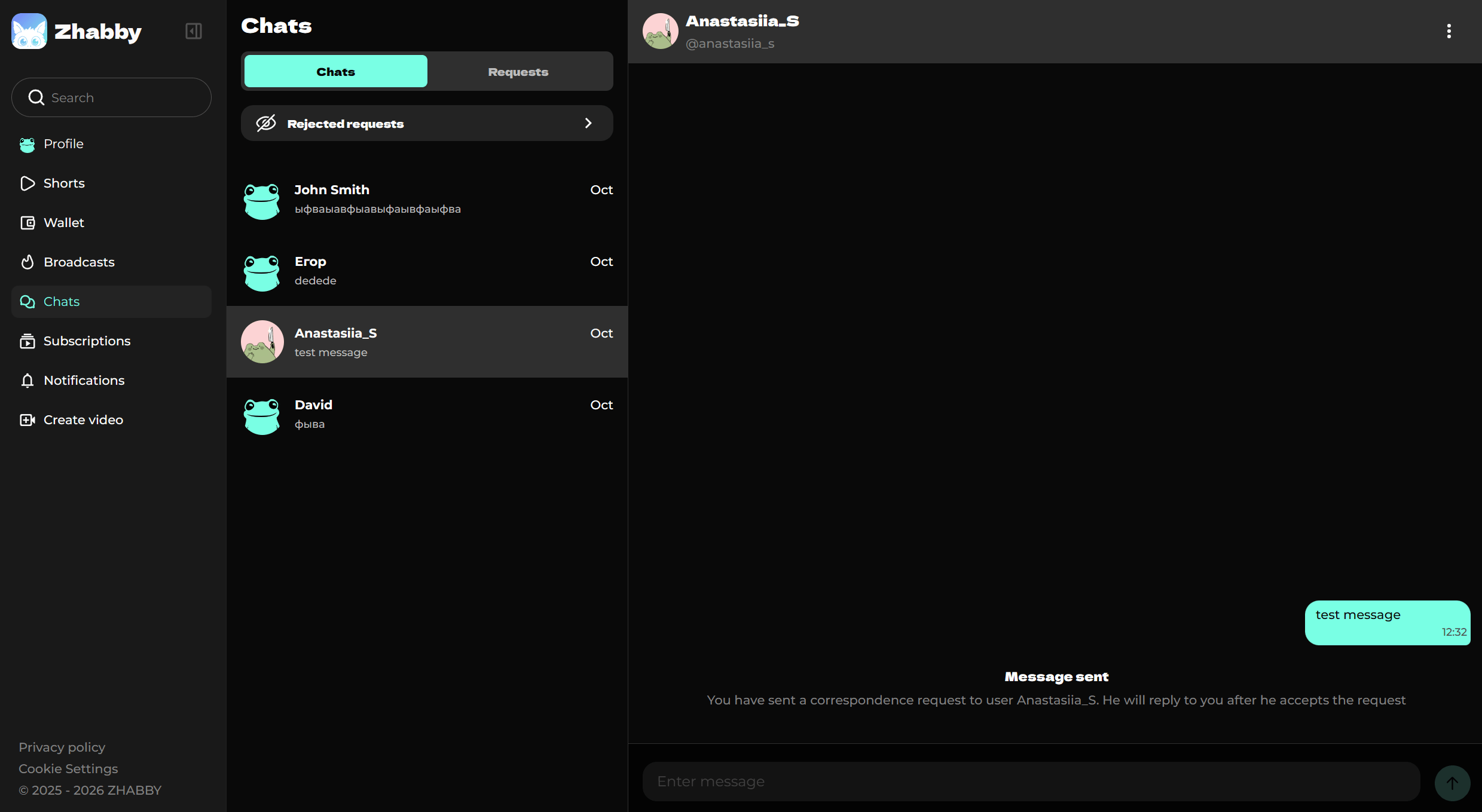
Task: Open Privacy policy link
Action: [62, 747]
